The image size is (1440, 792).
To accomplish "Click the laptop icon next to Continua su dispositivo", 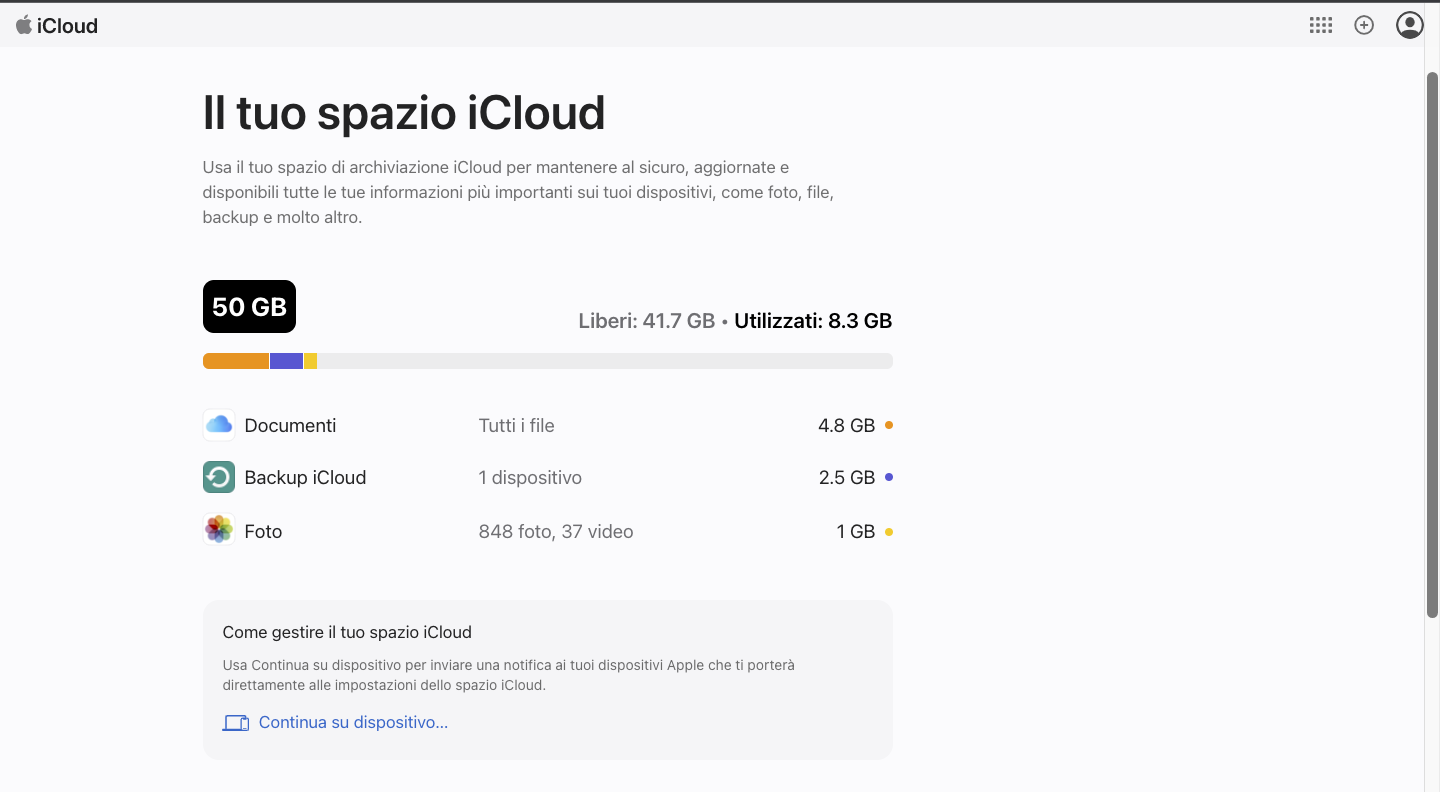I will click(x=236, y=722).
